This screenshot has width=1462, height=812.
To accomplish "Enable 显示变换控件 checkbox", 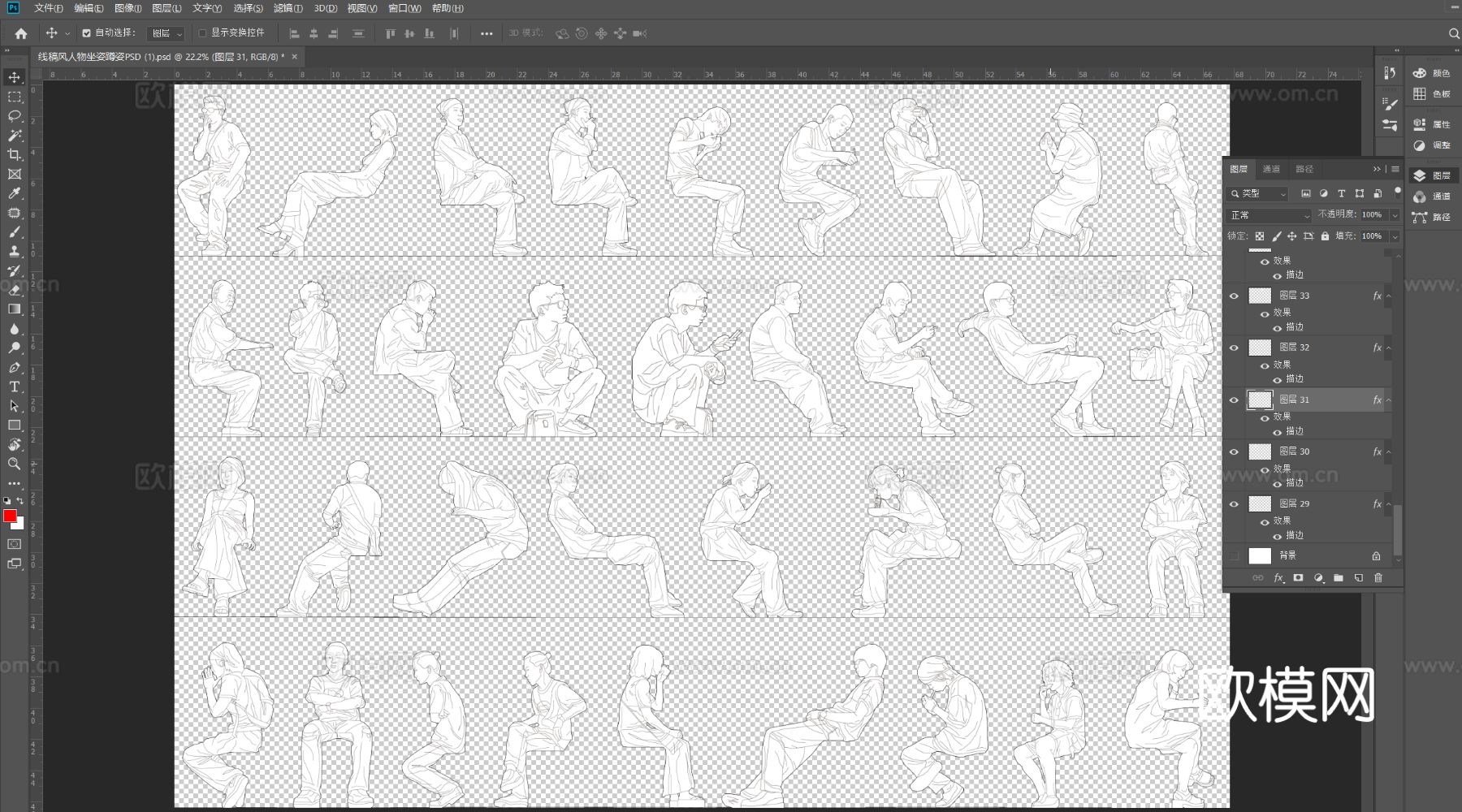I will (203, 33).
